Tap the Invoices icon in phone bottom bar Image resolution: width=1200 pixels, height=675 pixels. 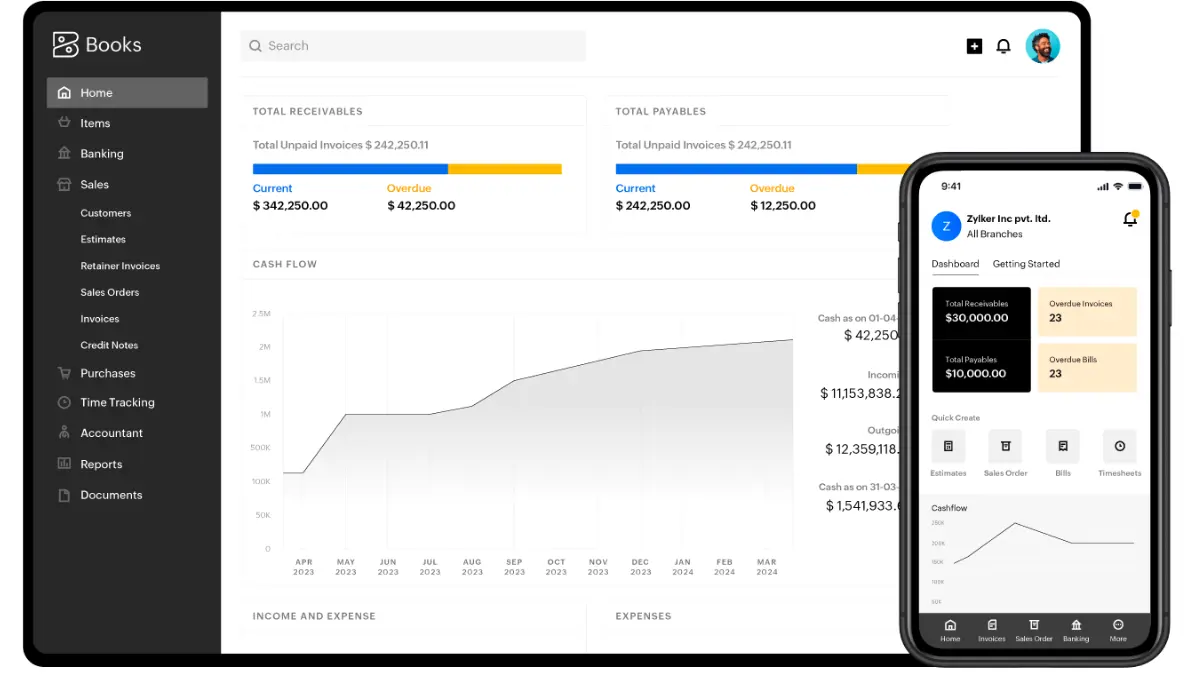pos(991,629)
